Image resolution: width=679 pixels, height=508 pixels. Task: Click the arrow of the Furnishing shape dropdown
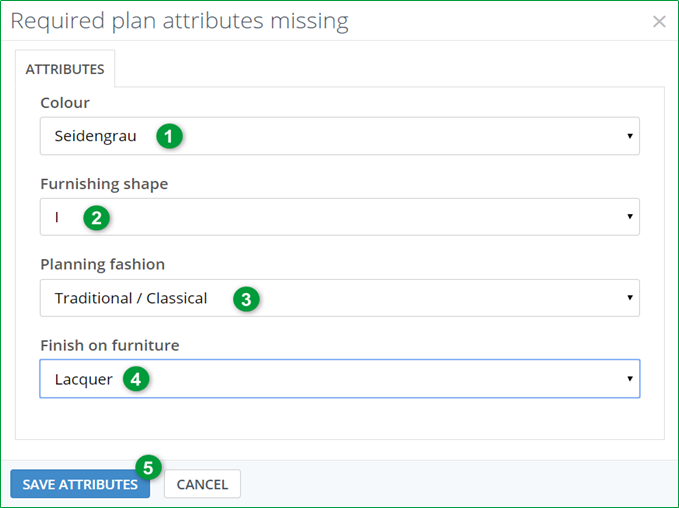click(x=629, y=217)
